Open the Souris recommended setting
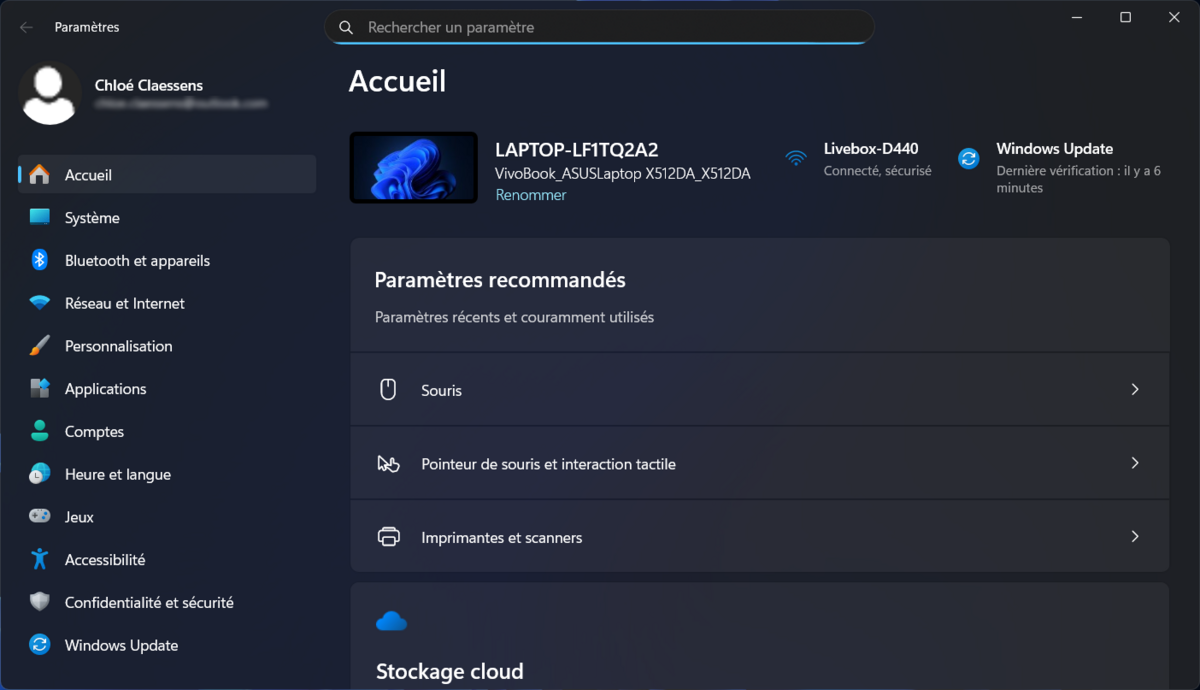This screenshot has width=1200, height=690. 760,390
